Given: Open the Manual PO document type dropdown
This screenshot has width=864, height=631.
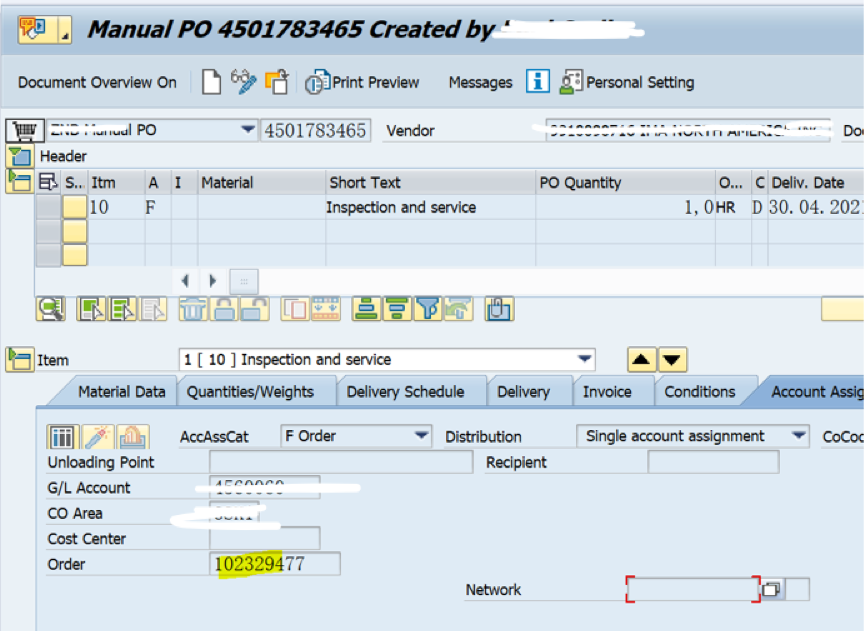Looking at the screenshot, I should tap(248, 130).
